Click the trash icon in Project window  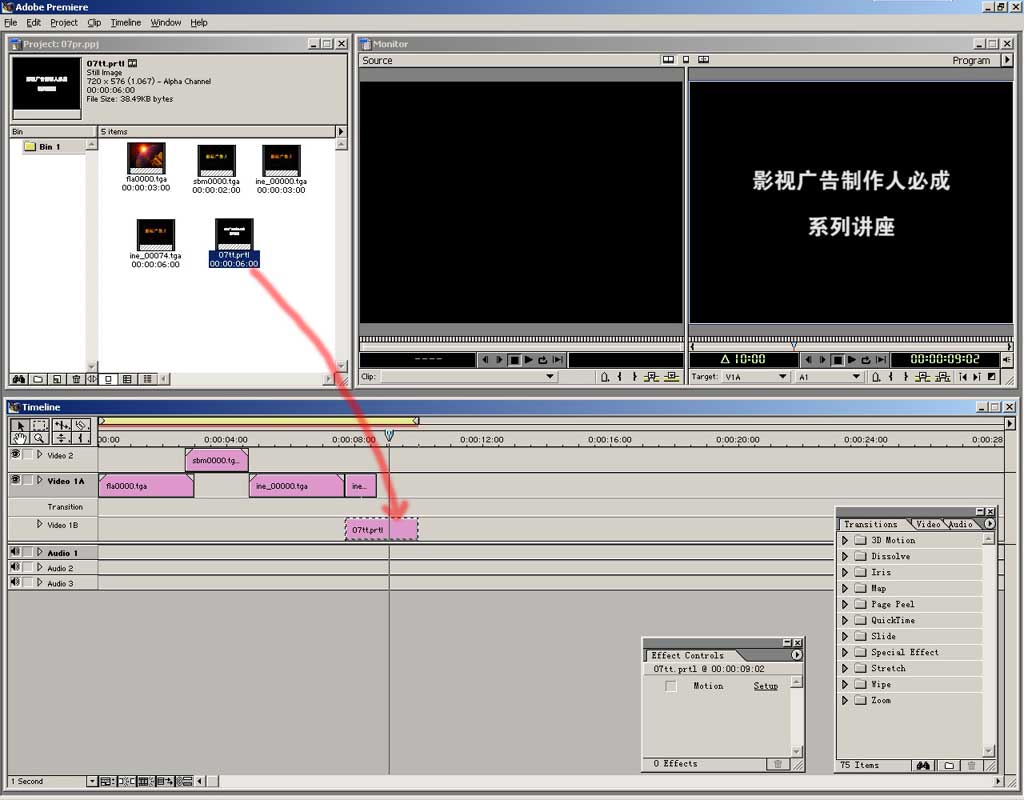[76, 379]
